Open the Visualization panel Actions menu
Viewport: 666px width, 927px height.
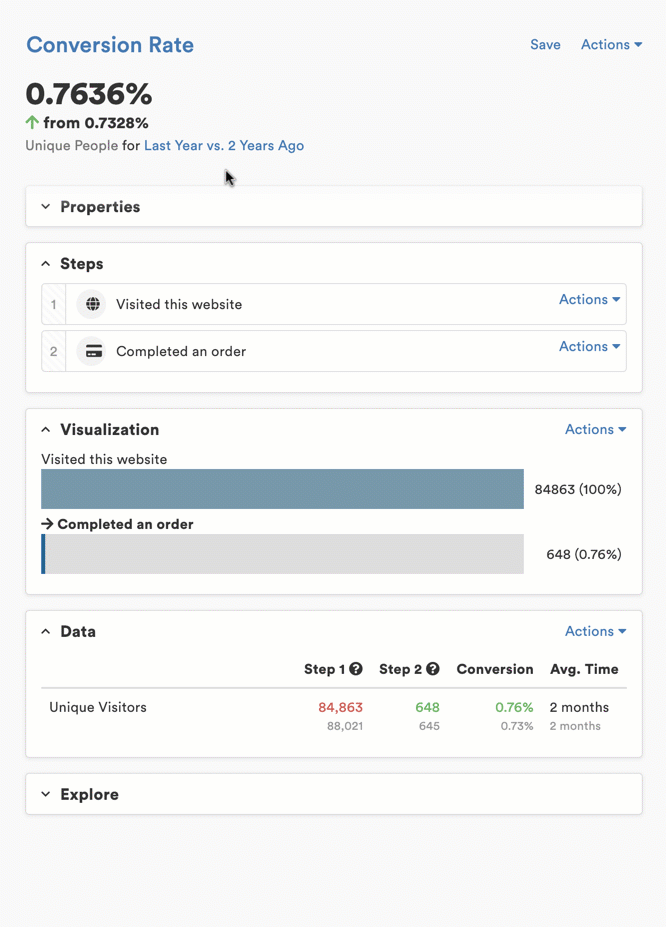[595, 430]
